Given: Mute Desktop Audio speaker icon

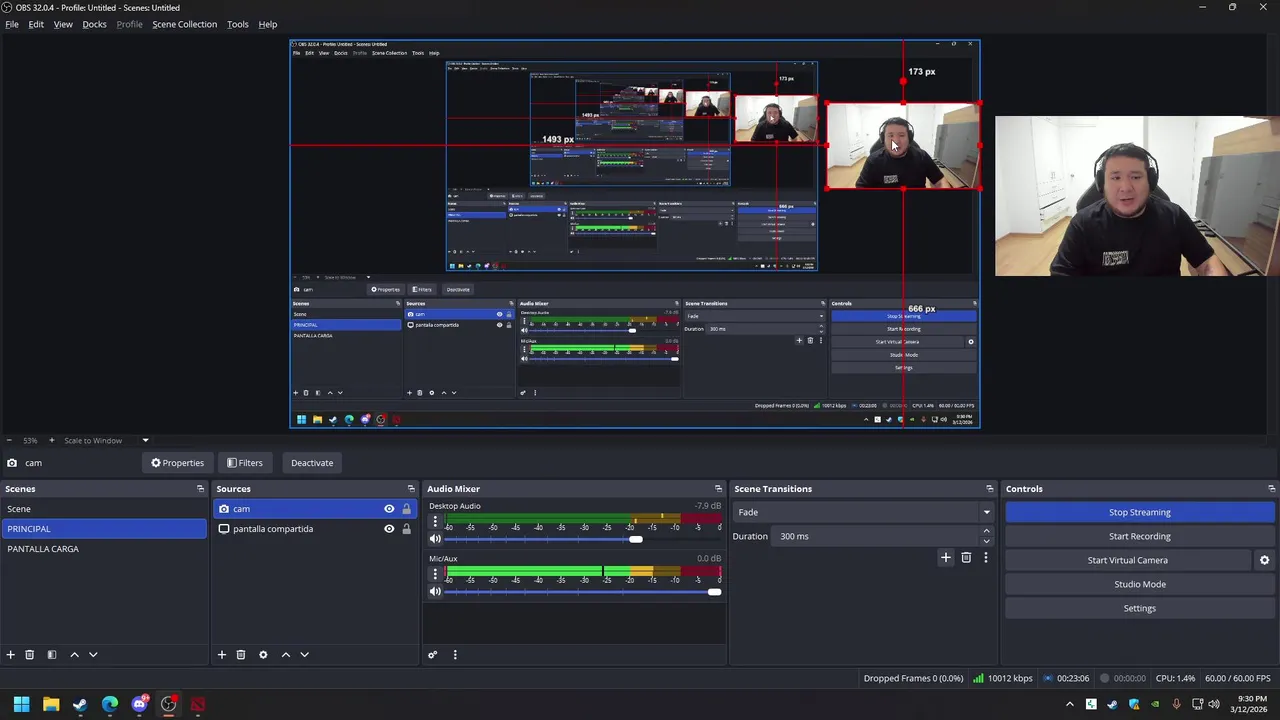Looking at the screenshot, I should (x=435, y=539).
